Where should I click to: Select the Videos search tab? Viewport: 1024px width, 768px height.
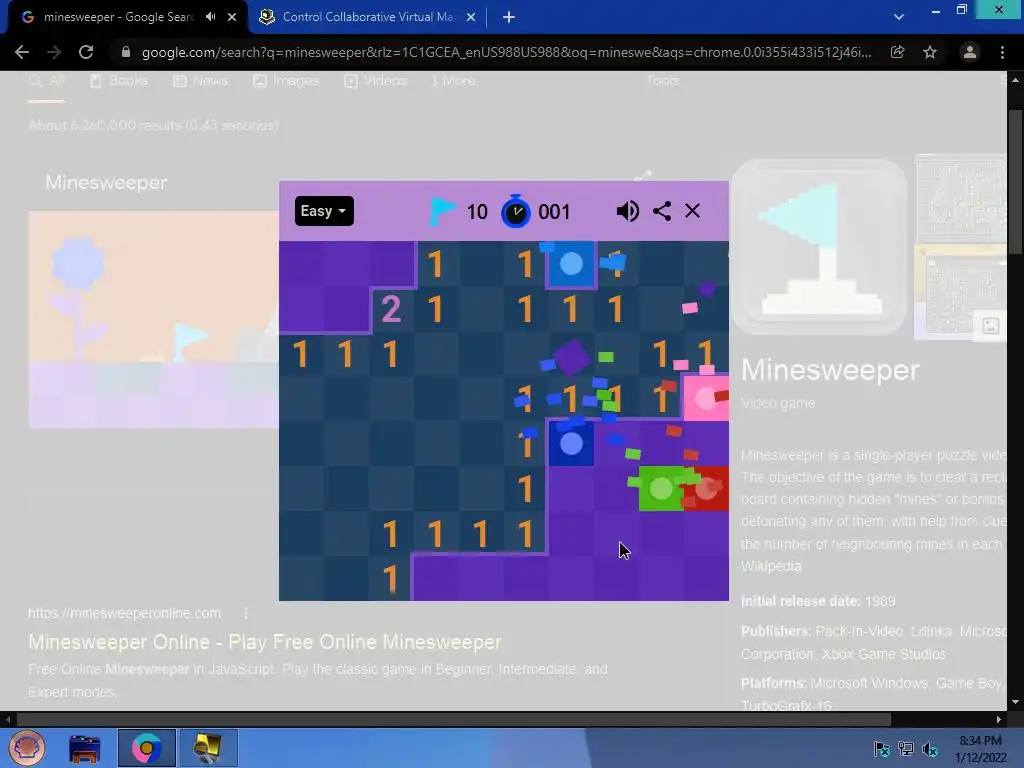(x=376, y=81)
